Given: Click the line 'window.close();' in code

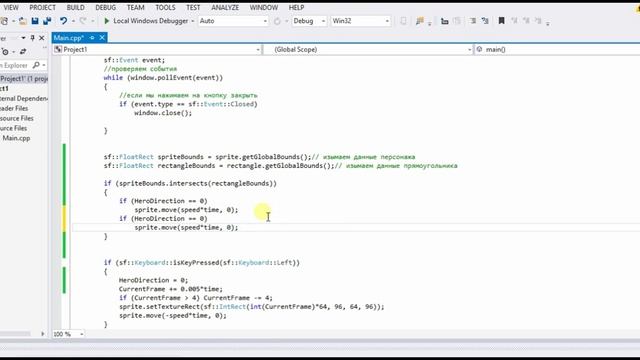Looking at the screenshot, I should click(x=163, y=113).
